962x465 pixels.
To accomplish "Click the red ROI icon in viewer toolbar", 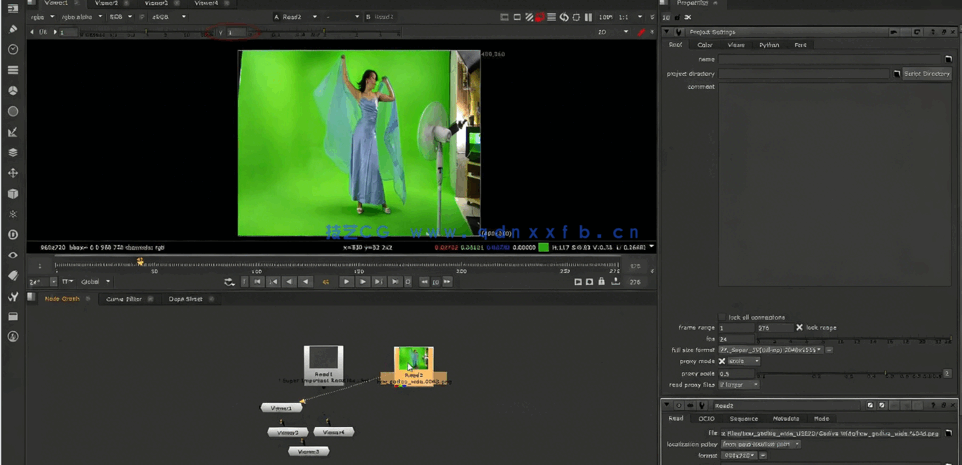I will coord(541,17).
